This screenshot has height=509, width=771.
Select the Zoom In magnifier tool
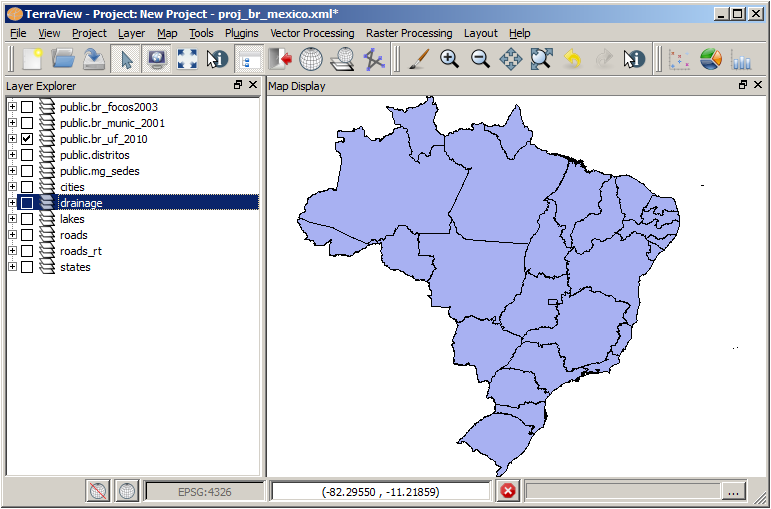(449, 59)
